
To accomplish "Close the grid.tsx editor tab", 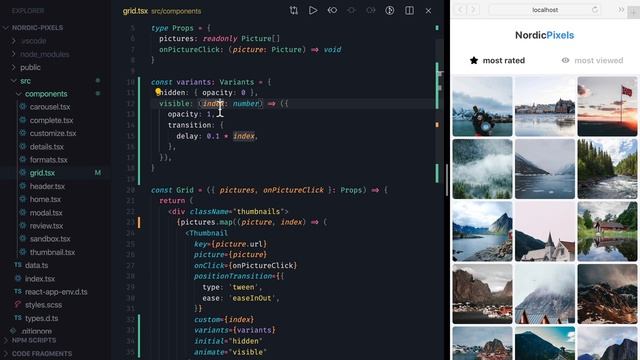I will point(428,11).
